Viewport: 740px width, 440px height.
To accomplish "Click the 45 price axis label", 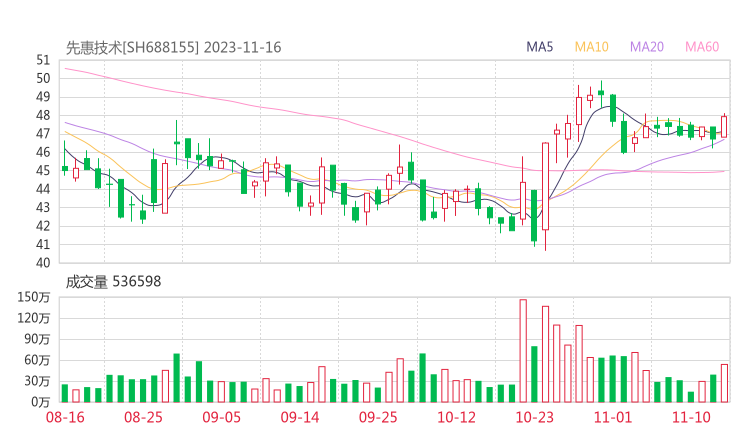I will [43, 170].
